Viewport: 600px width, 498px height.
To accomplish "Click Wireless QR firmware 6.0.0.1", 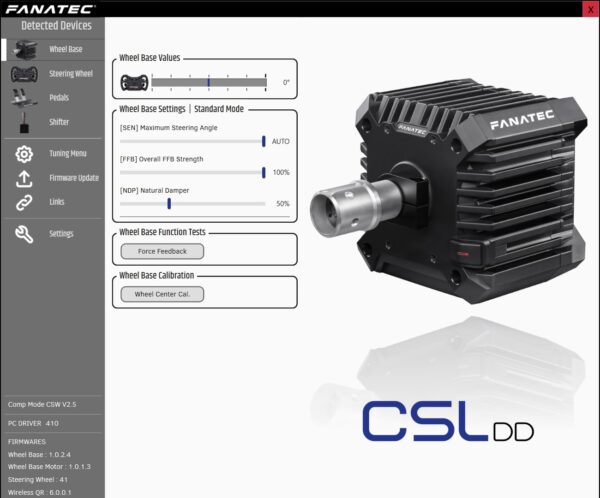I will point(39,492).
